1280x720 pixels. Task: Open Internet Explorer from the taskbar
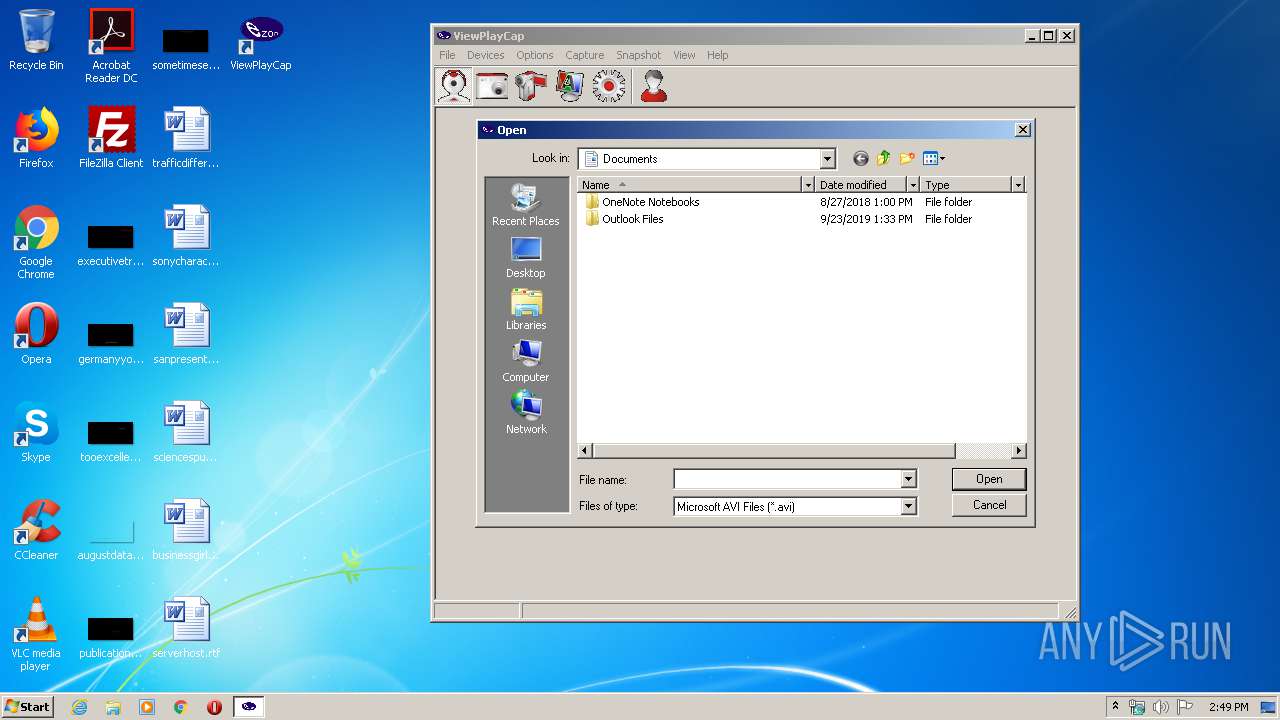tap(79, 707)
